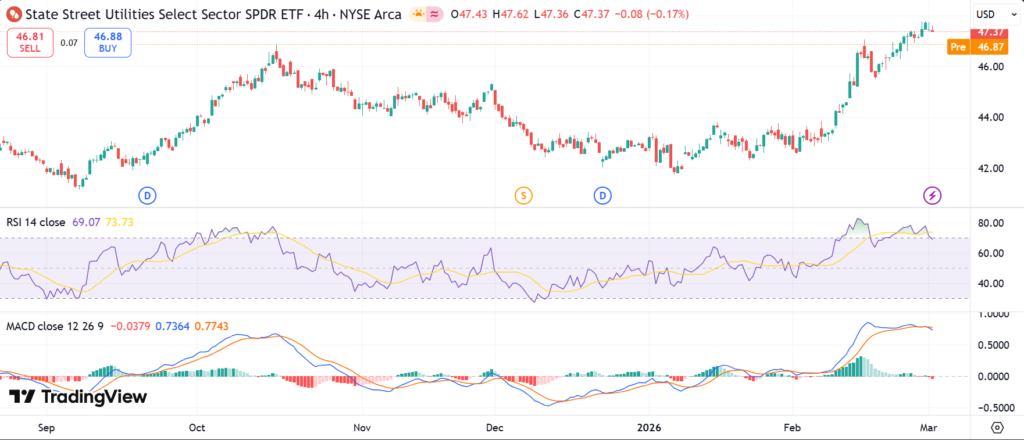Click the RSI value 69.07
Image resolution: width=1024 pixels, height=440 pixels.
(84, 222)
